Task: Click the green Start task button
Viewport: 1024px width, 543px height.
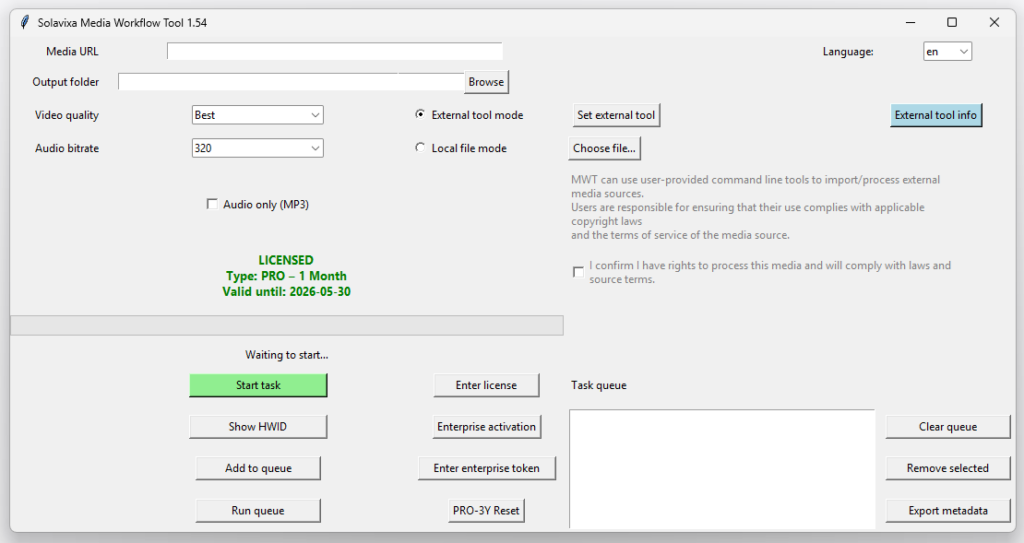Action: click(258, 386)
